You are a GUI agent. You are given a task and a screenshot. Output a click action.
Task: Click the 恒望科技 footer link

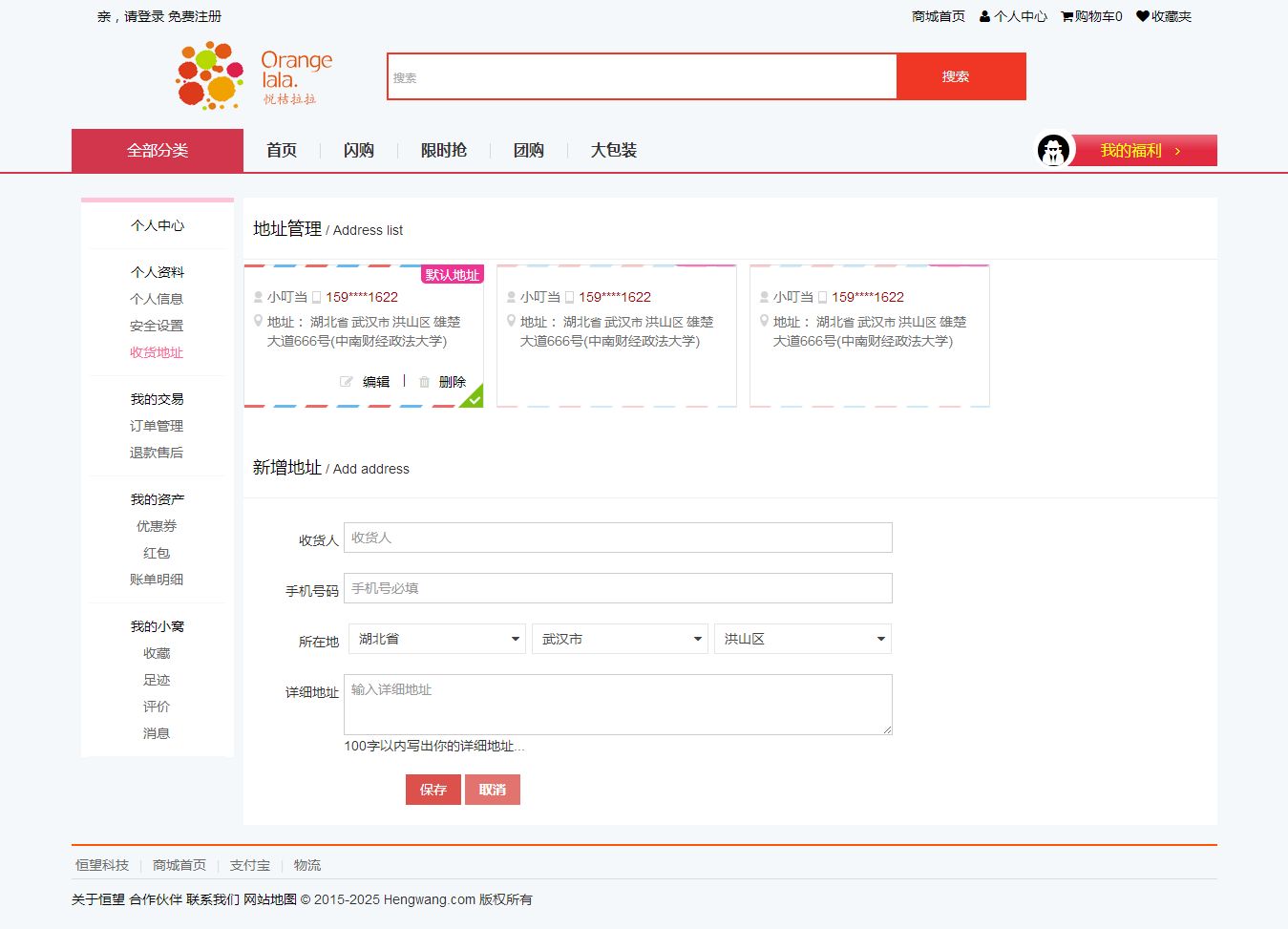coord(102,865)
